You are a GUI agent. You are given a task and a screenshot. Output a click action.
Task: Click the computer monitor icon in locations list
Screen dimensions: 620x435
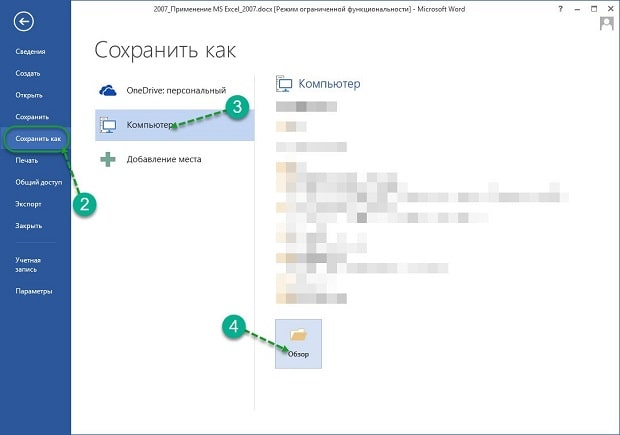click(x=108, y=125)
